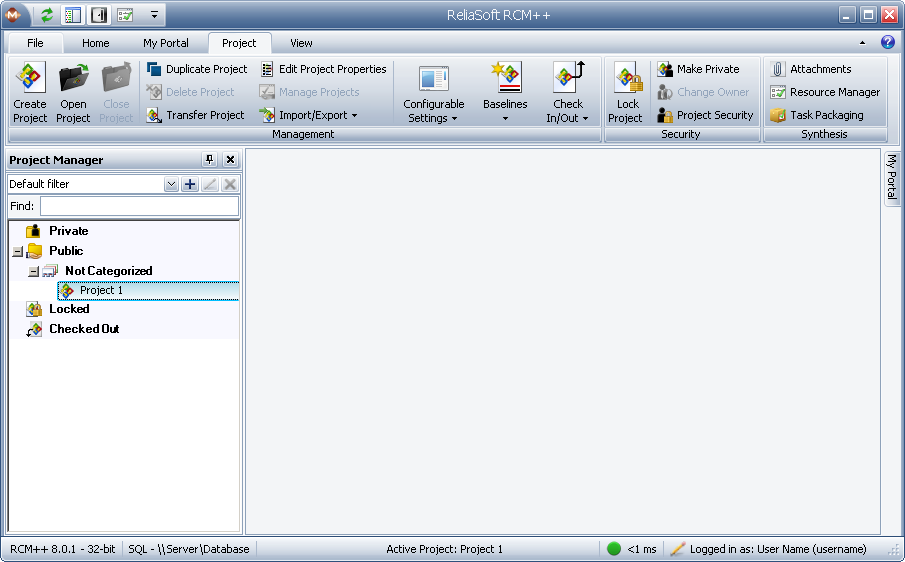905x562 pixels.
Task: Click inside the Find text field
Action: coord(139,206)
